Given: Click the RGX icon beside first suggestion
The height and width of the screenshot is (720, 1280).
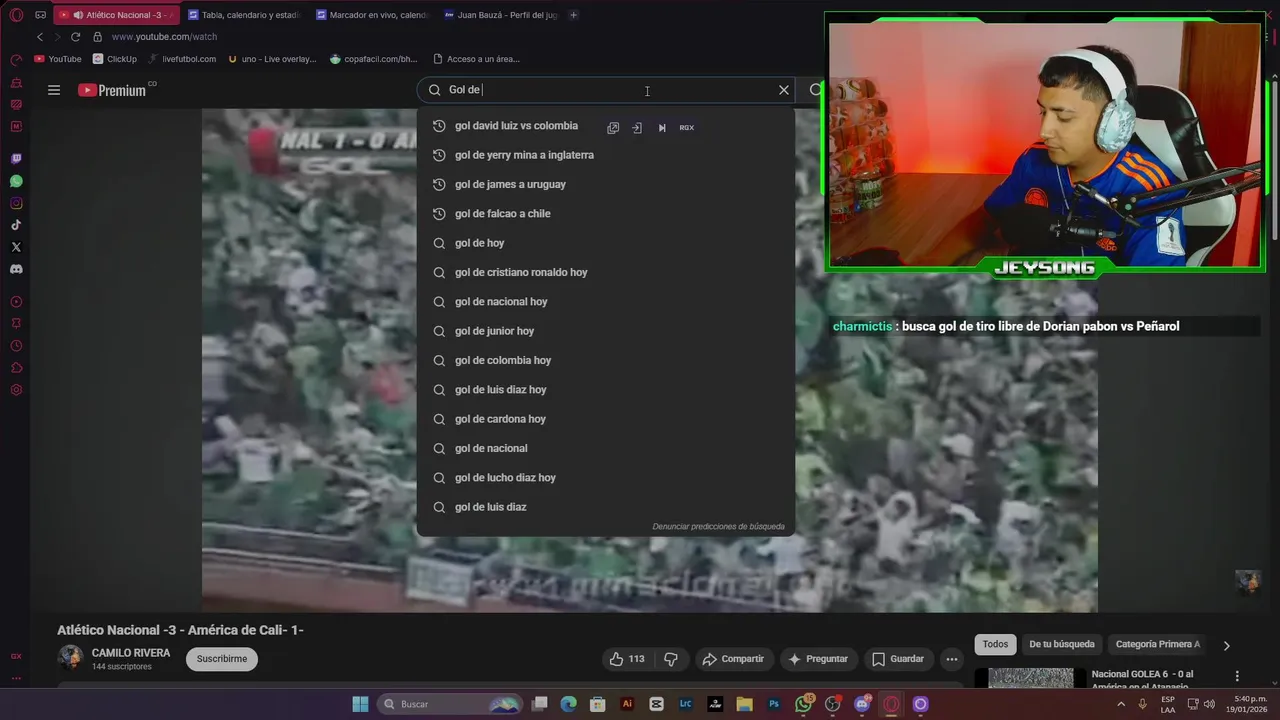Looking at the screenshot, I should [x=687, y=128].
